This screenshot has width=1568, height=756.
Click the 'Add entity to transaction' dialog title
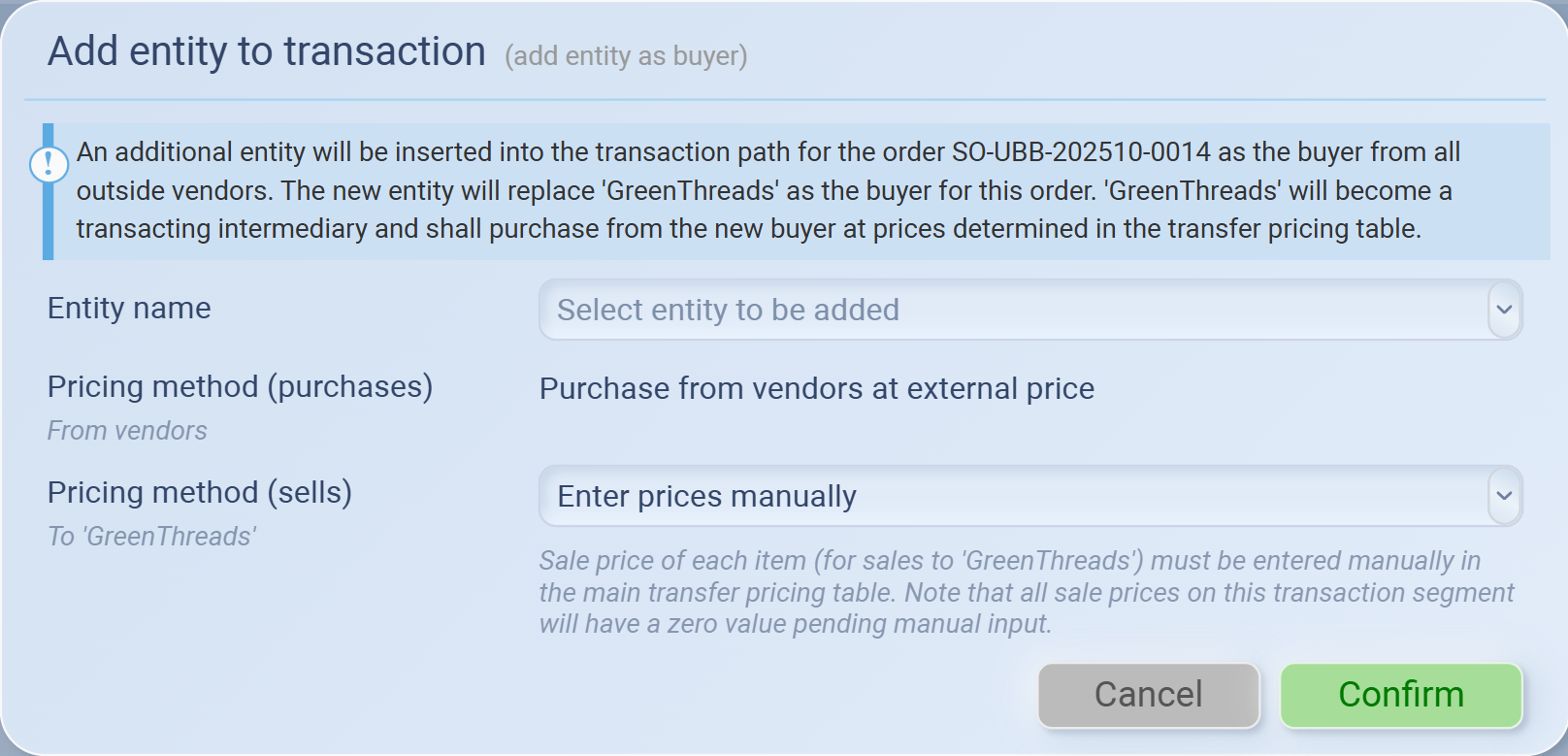[267, 51]
